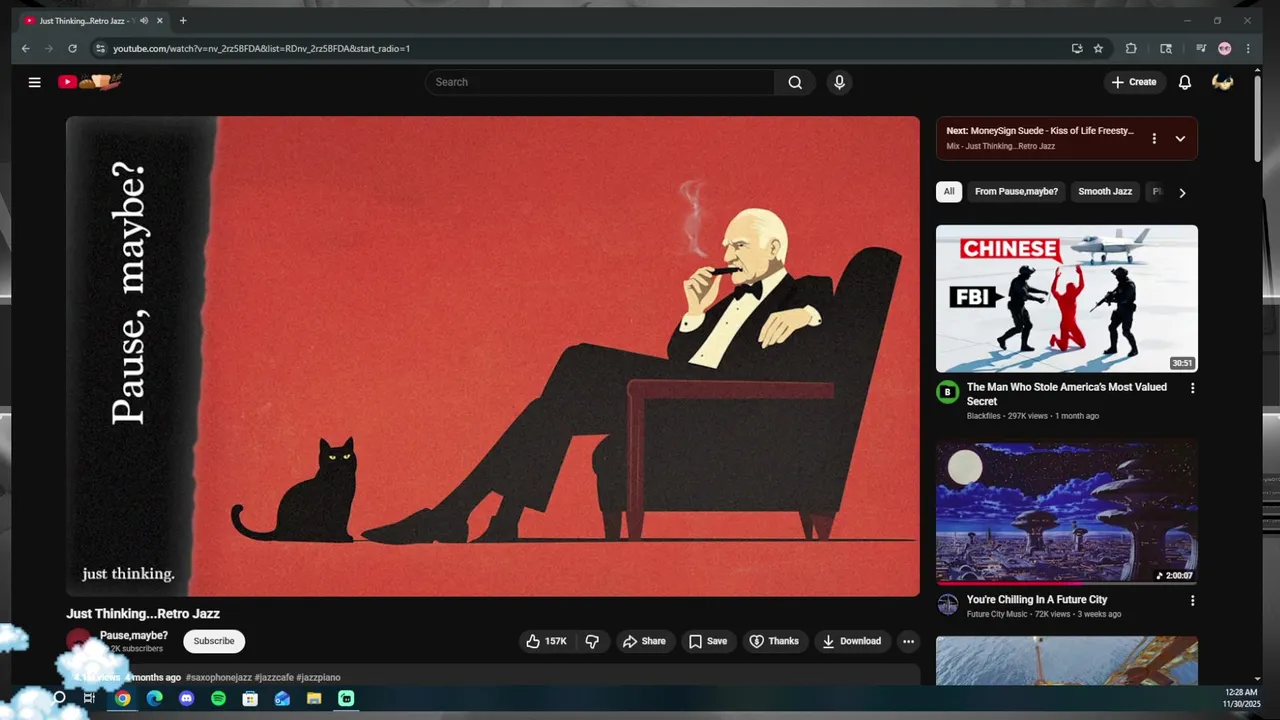Viewport: 1280px width, 720px height.
Task: Open Chrome three-dot menu
Action: [x=1248, y=48]
